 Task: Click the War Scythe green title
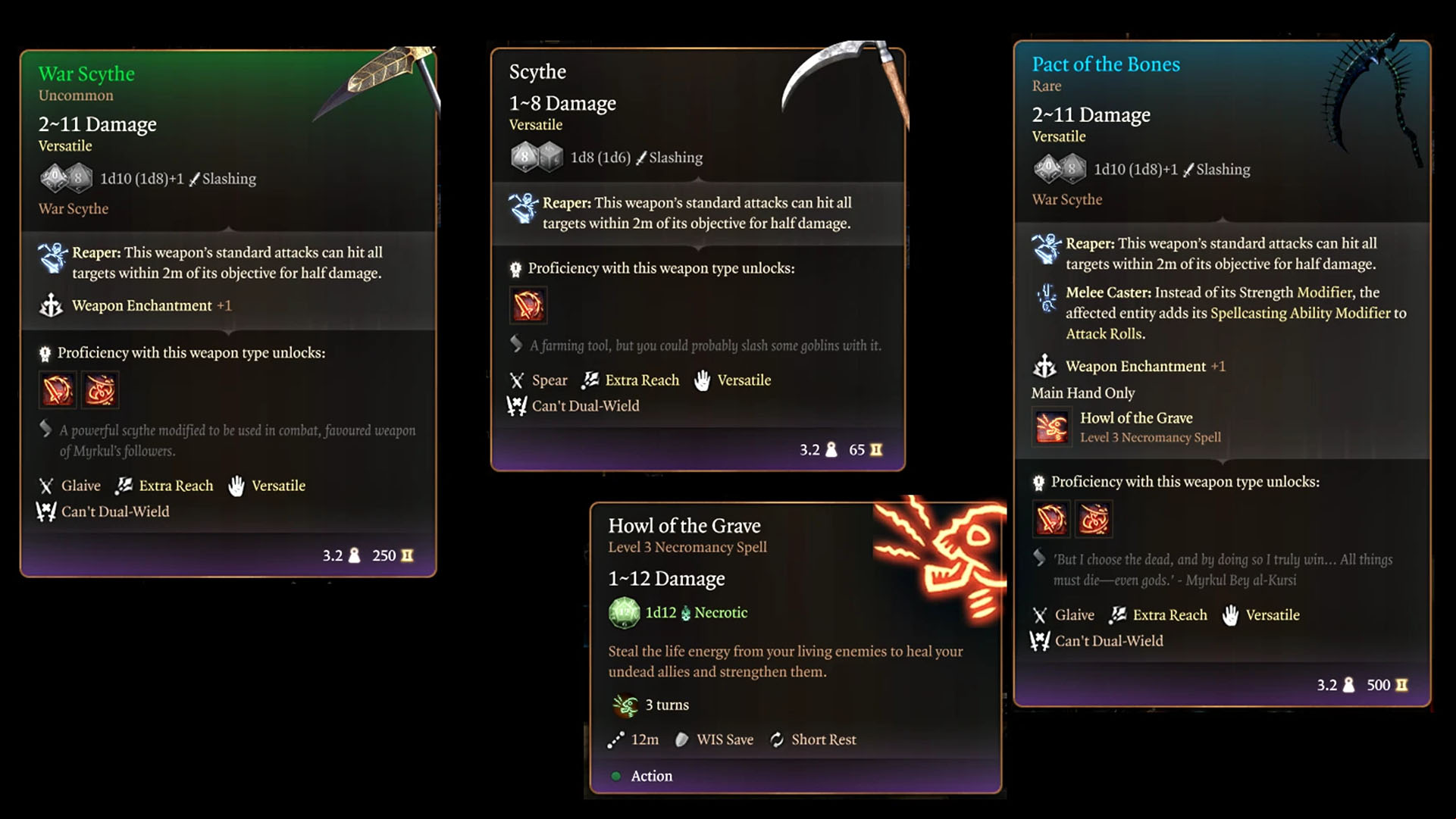coord(86,73)
